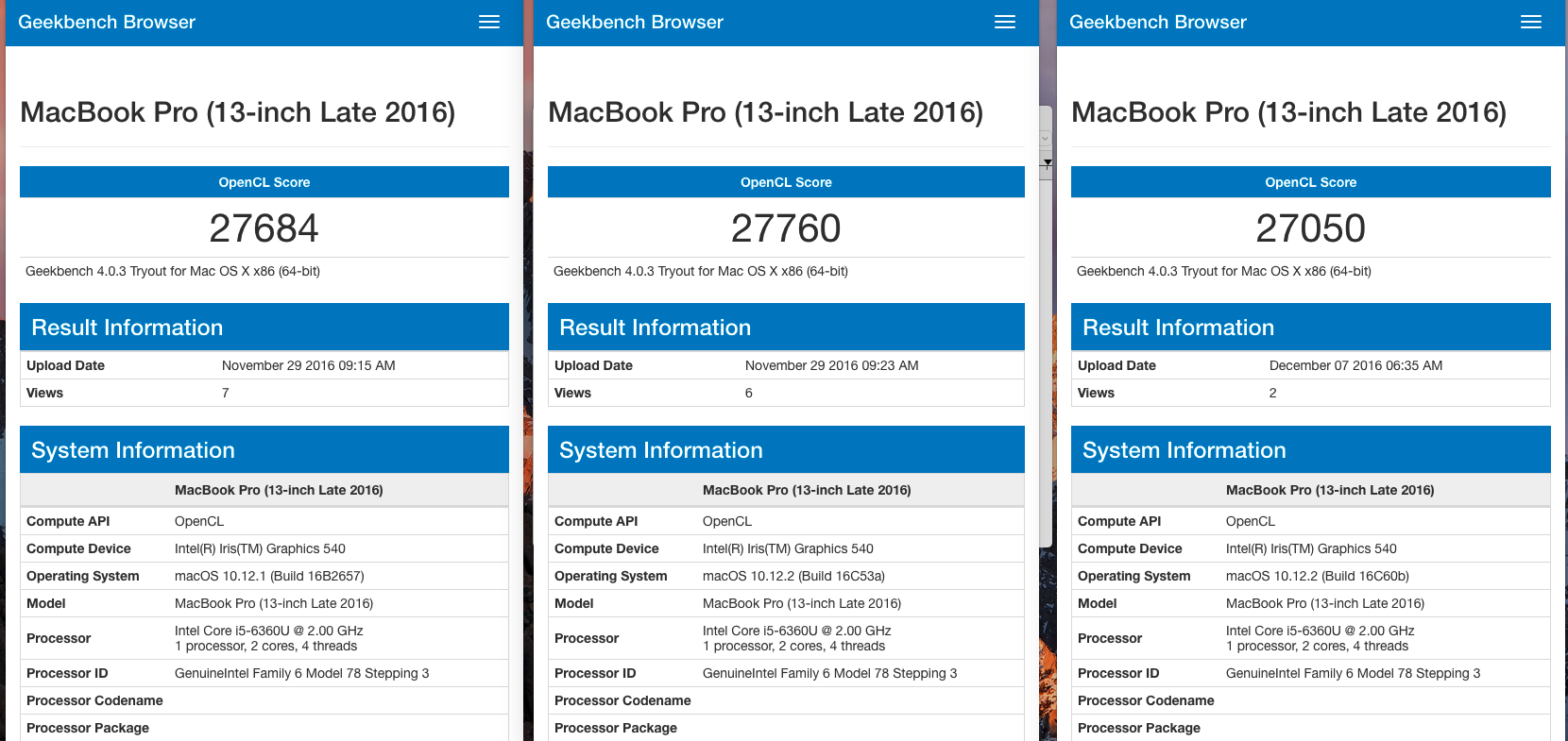The image size is (1568, 741).
Task: Click Compute API value OpenCL in the 27760 window
Action: pyautogui.click(x=727, y=521)
